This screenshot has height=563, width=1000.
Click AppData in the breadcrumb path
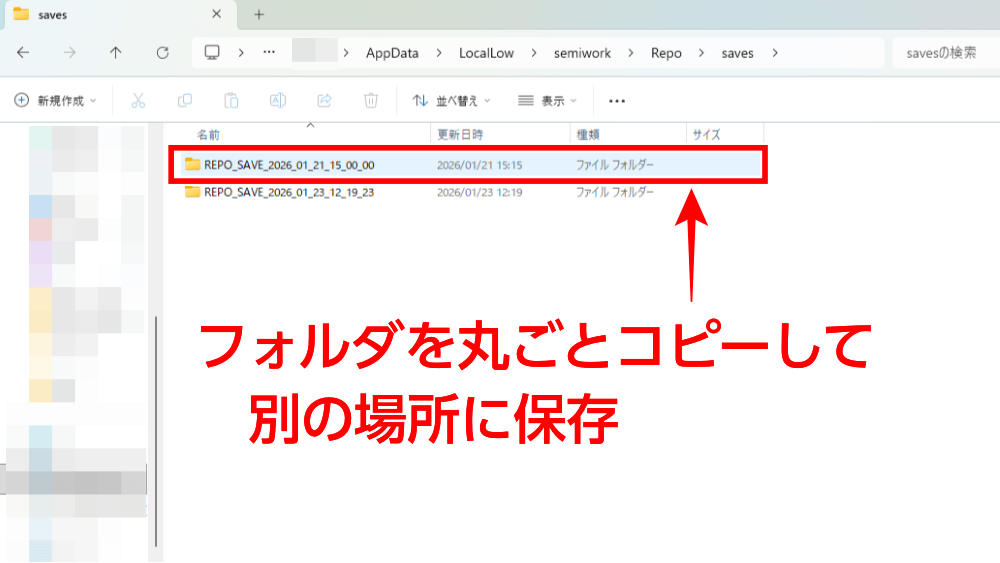click(392, 53)
